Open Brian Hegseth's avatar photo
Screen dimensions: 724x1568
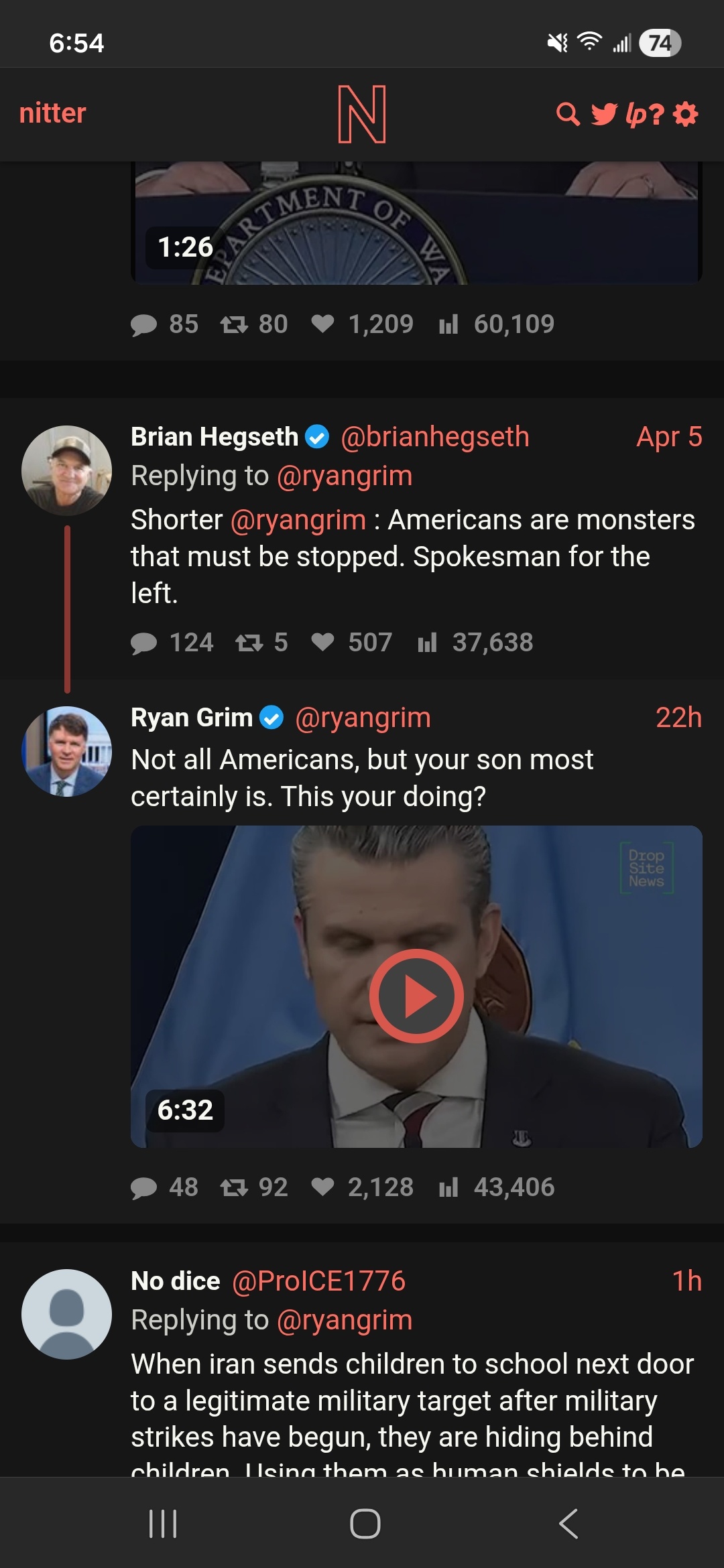66,470
